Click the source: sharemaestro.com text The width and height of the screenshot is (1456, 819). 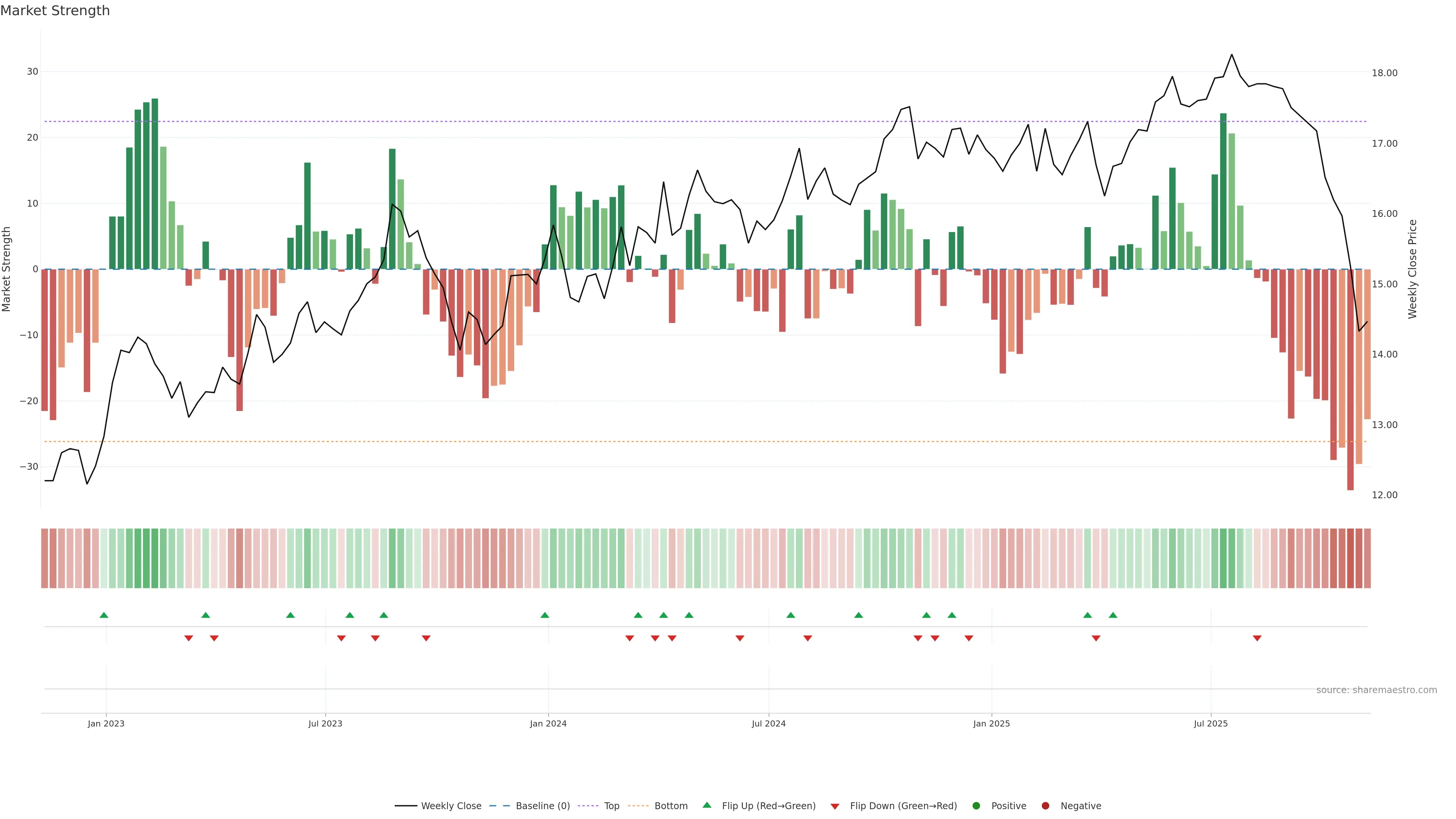(x=1376, y=690)
